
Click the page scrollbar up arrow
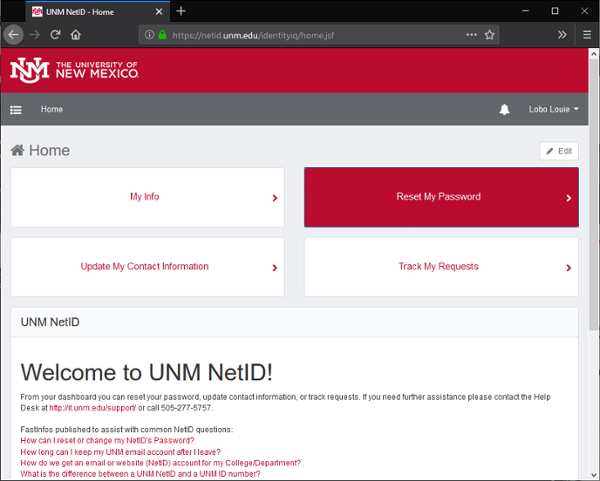[x=594, y=54]
